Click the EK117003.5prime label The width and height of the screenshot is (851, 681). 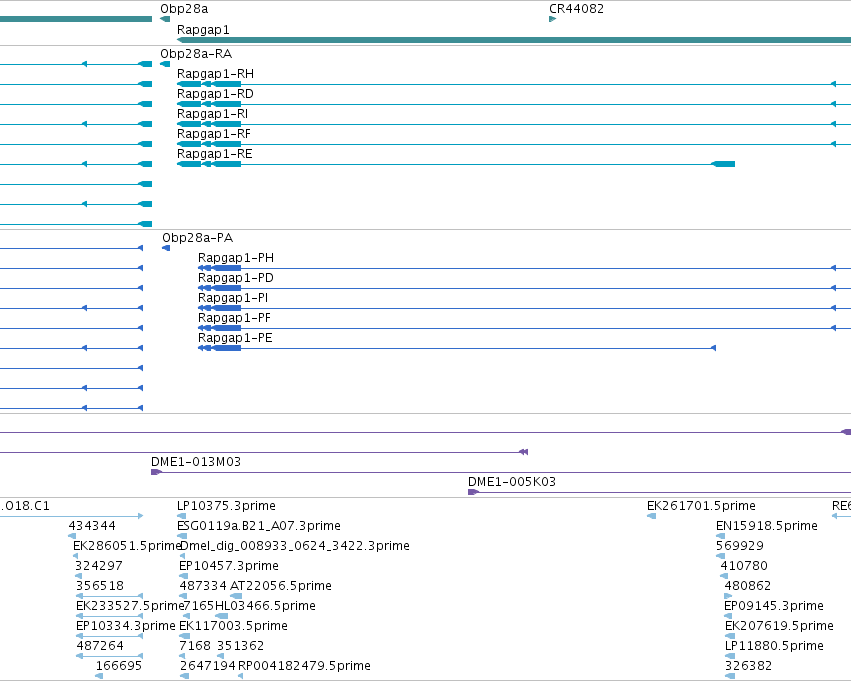pyautogui.click(x=233, y=626)
